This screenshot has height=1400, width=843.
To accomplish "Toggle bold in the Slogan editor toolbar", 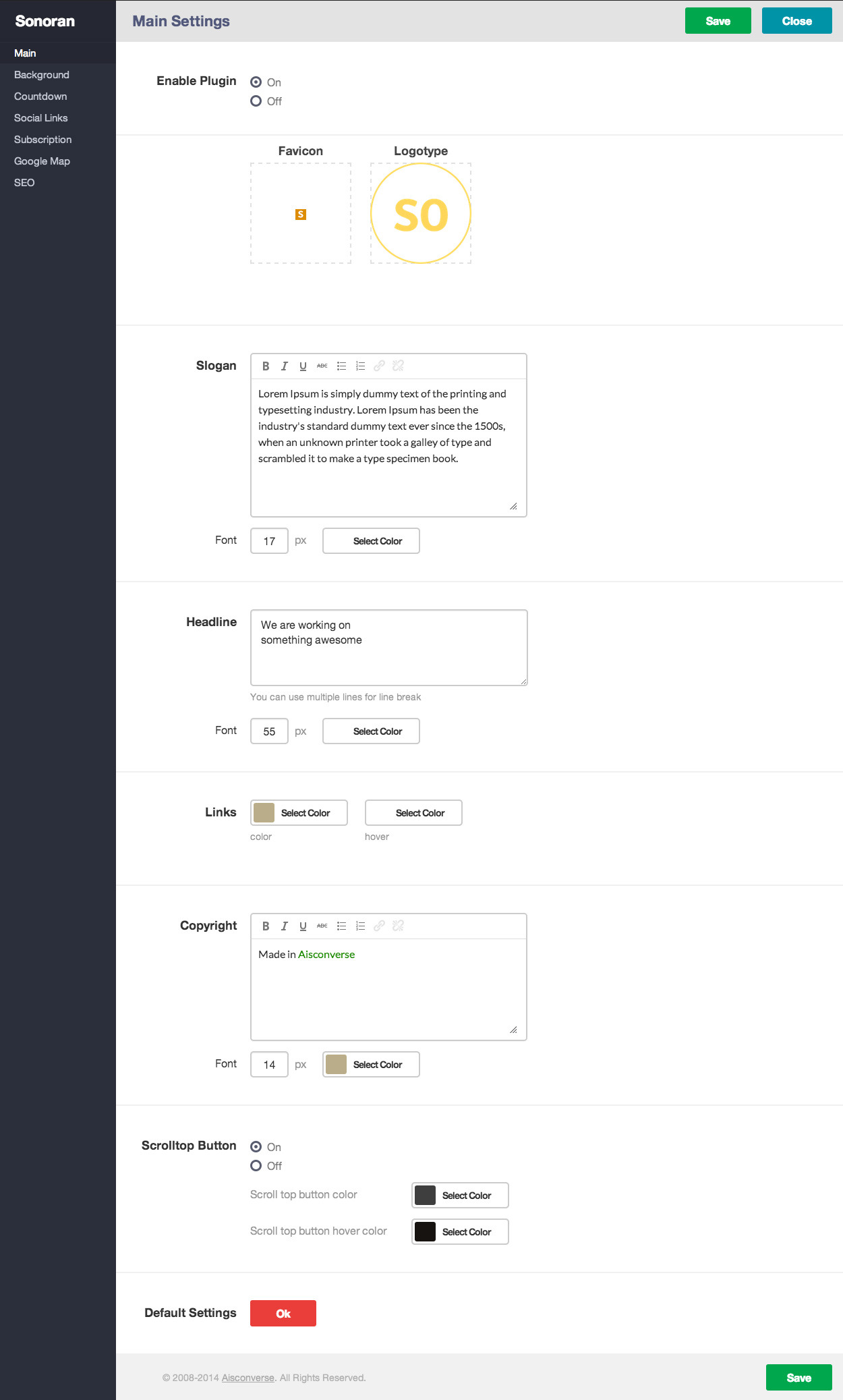I will point(266,366).
